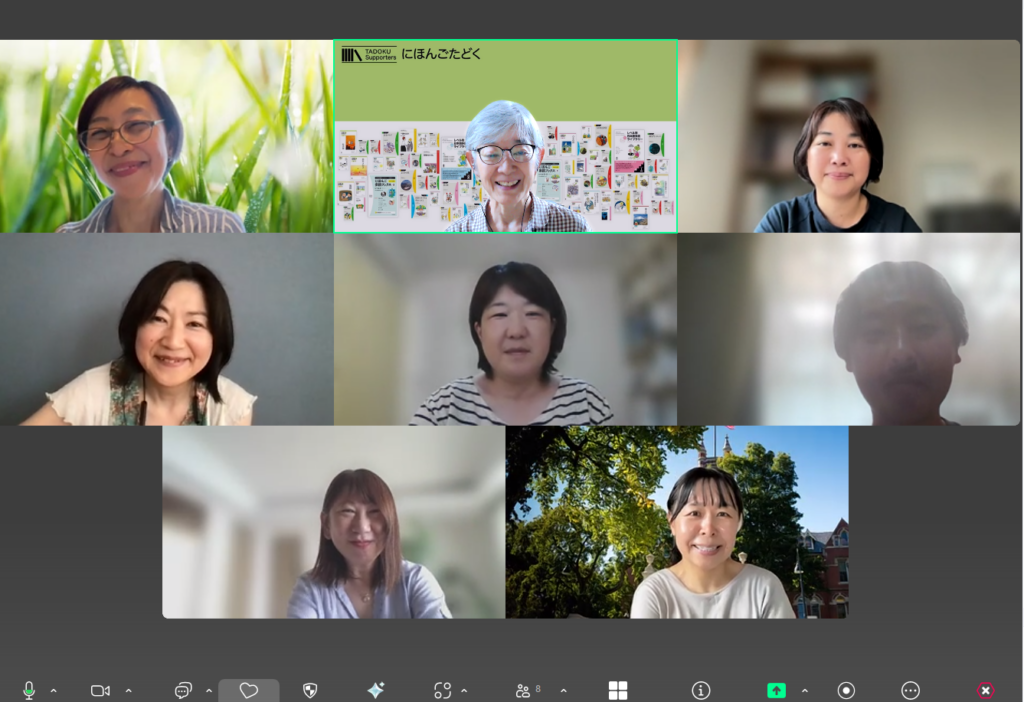The height and width of the screenshot is (702, 1024).
Task: Turn off the video camera
Action: [x=100, y=690]
